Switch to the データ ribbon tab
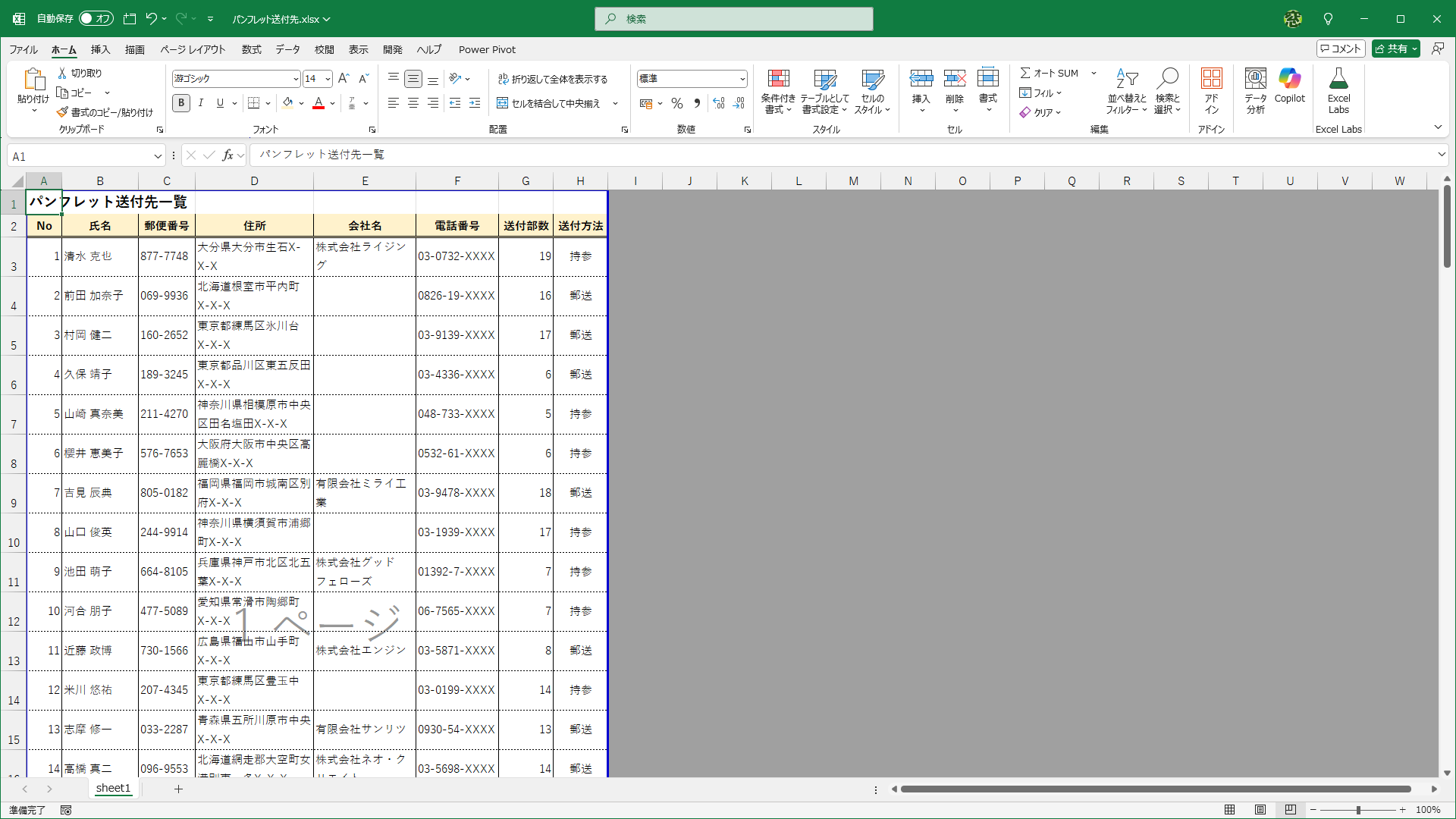 [287, 49]
